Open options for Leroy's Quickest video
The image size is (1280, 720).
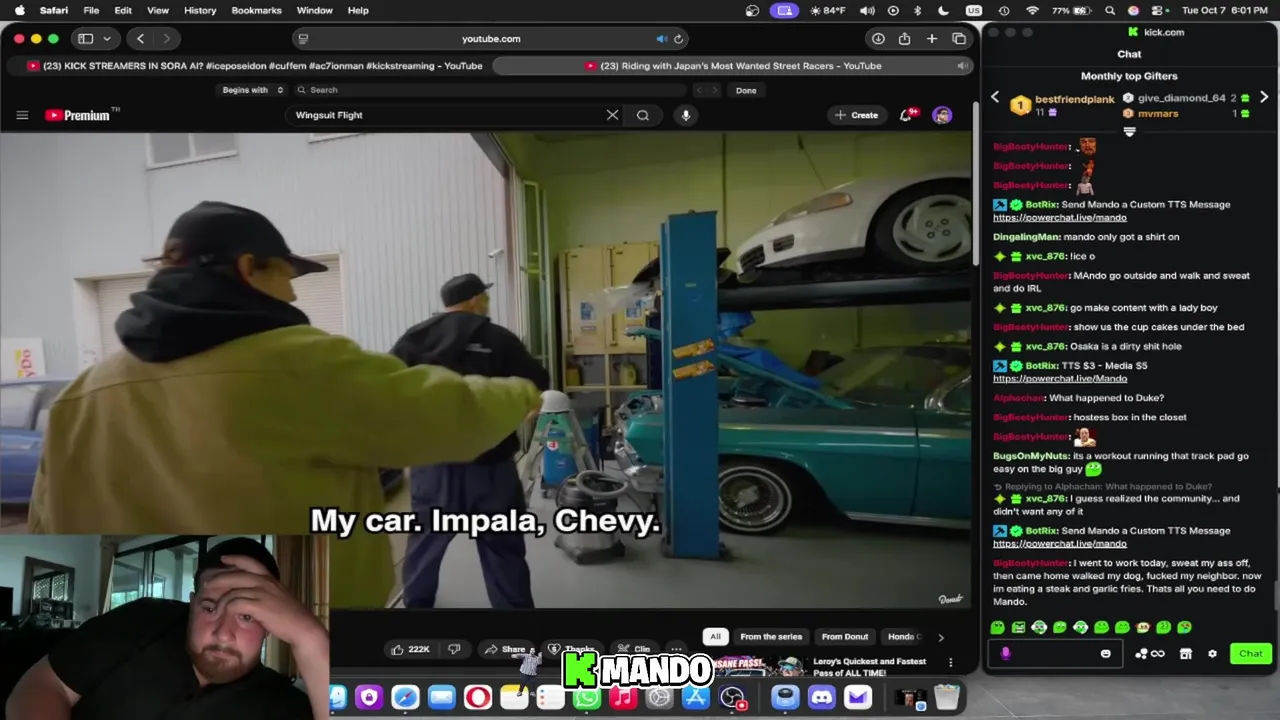click(x=950, y=662)
